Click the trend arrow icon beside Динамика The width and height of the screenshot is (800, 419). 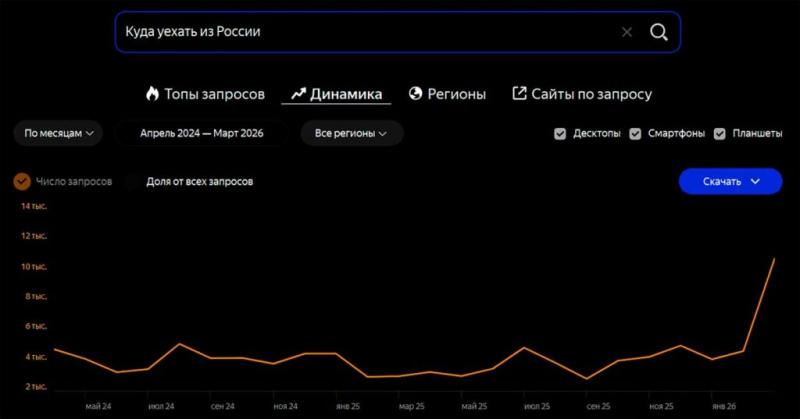coord(297,94)
